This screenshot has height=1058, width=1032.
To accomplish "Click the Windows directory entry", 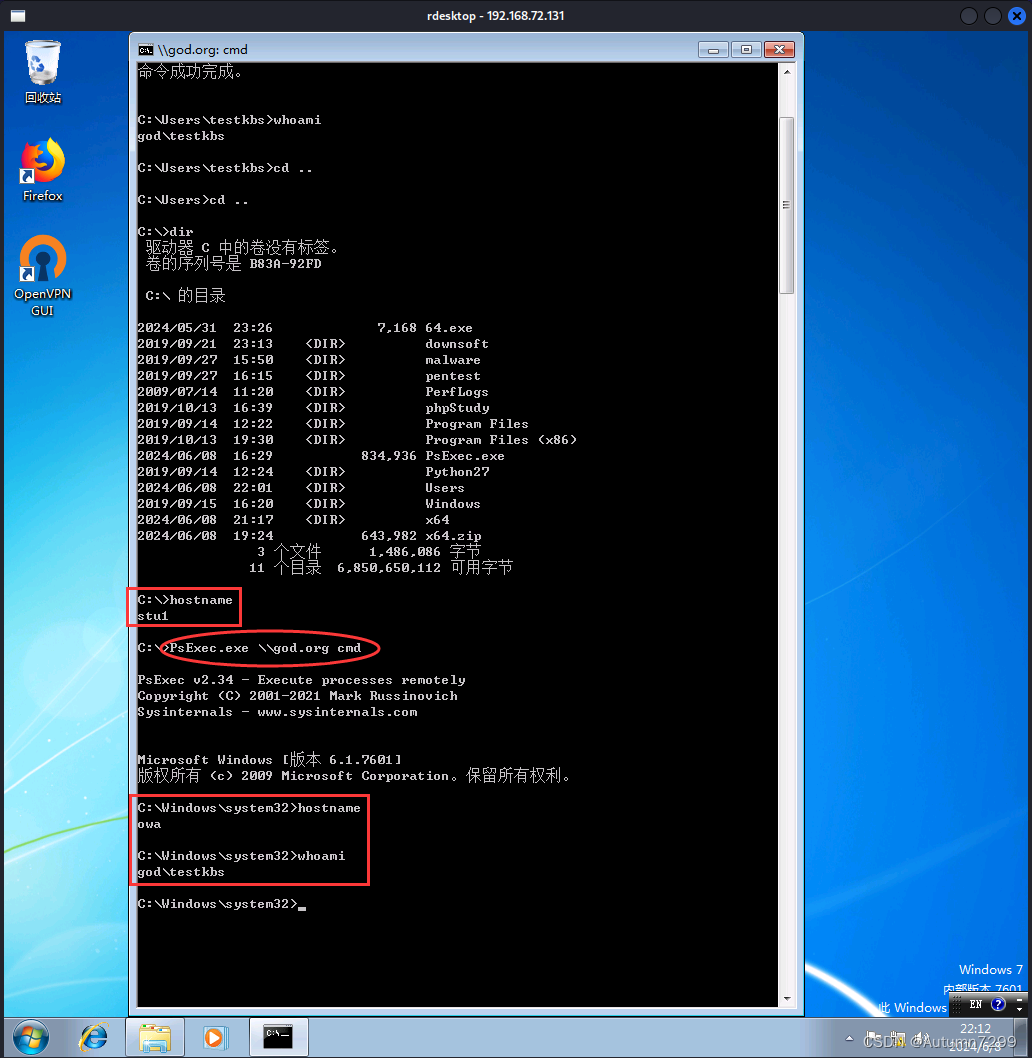I will click(x=453, y=504).
